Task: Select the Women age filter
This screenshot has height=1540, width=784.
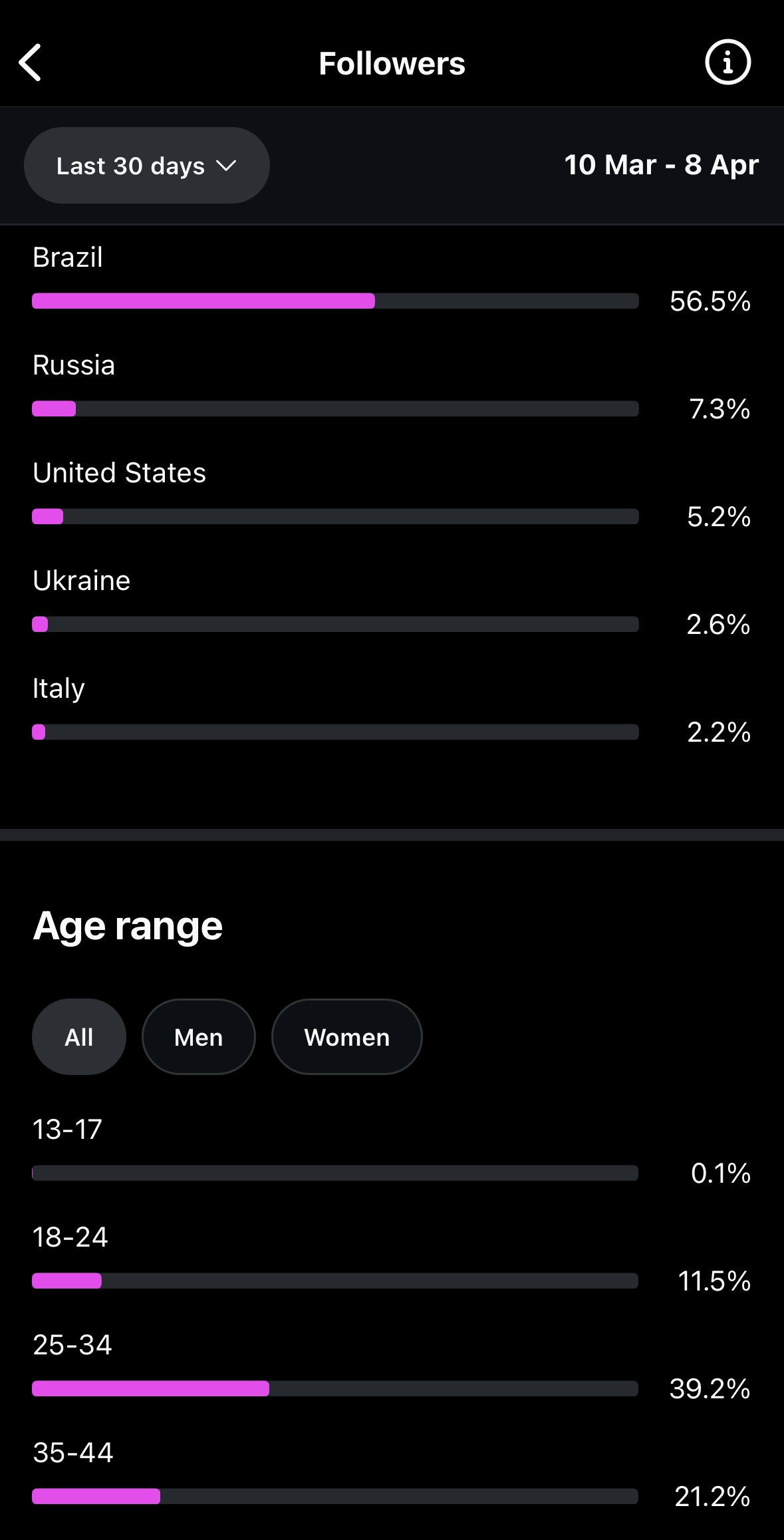Action: tap(347, 1036)
